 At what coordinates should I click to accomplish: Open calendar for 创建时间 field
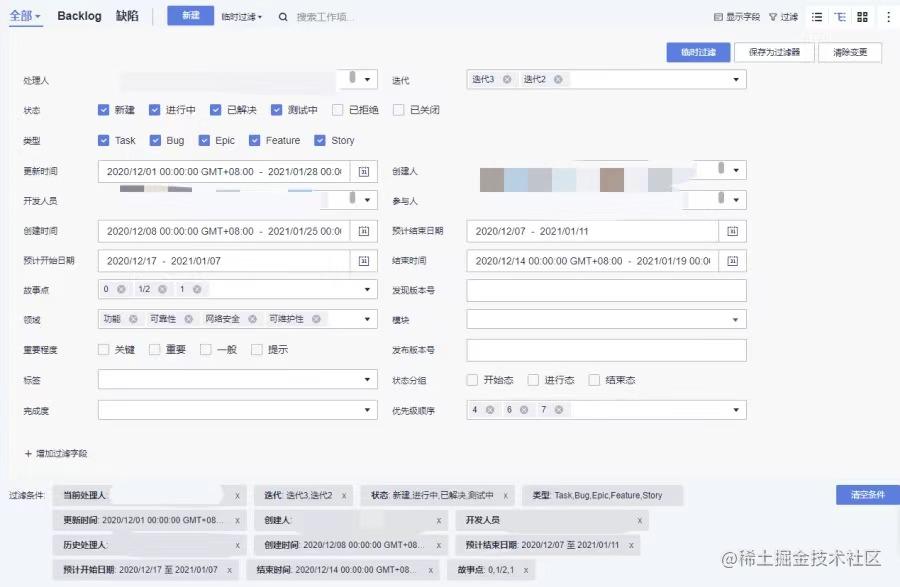[x=364, y=231]
